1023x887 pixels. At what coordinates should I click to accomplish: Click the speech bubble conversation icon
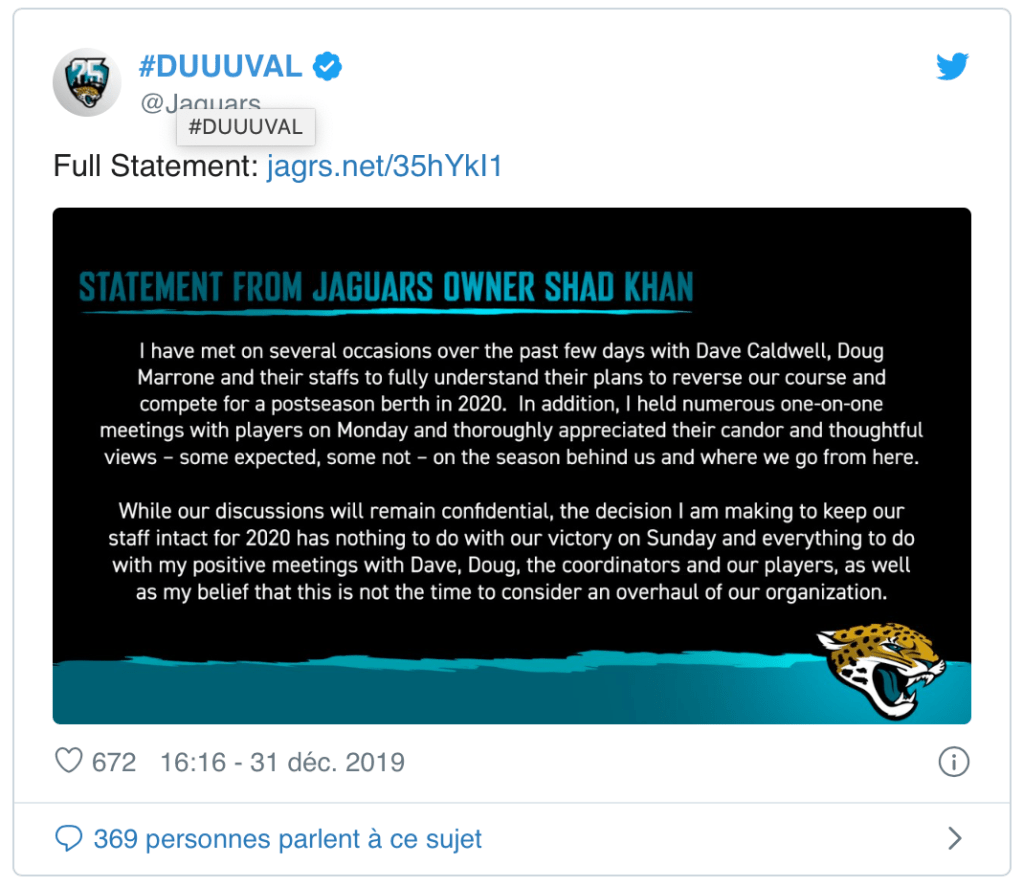coord(69,838)
